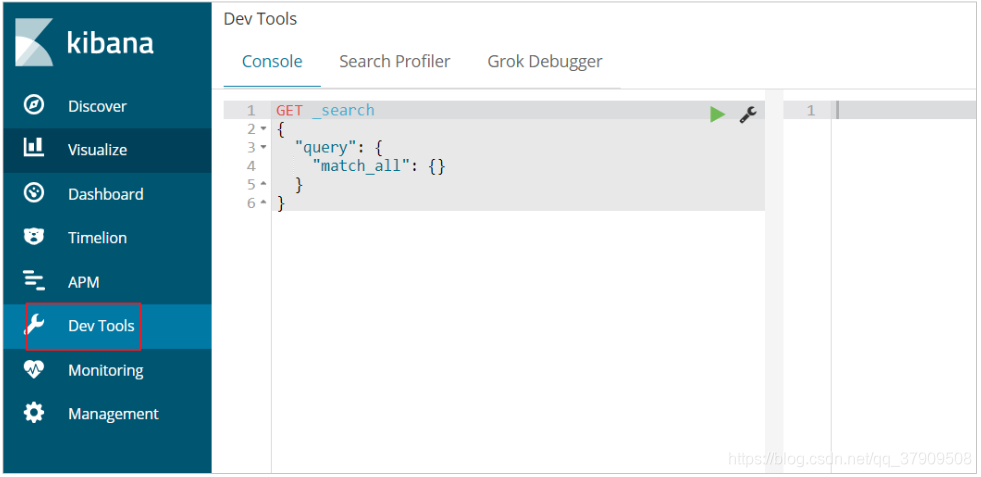Image resolution: width=981 pixels, height=477 pixels.
Task: Go to Management settings
Action: pos(108,414)
